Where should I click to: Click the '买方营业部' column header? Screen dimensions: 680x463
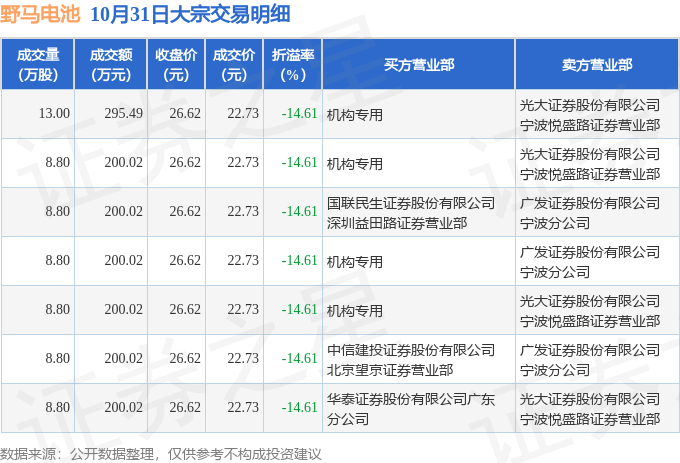pyautogui.click(x=418, y=65)
